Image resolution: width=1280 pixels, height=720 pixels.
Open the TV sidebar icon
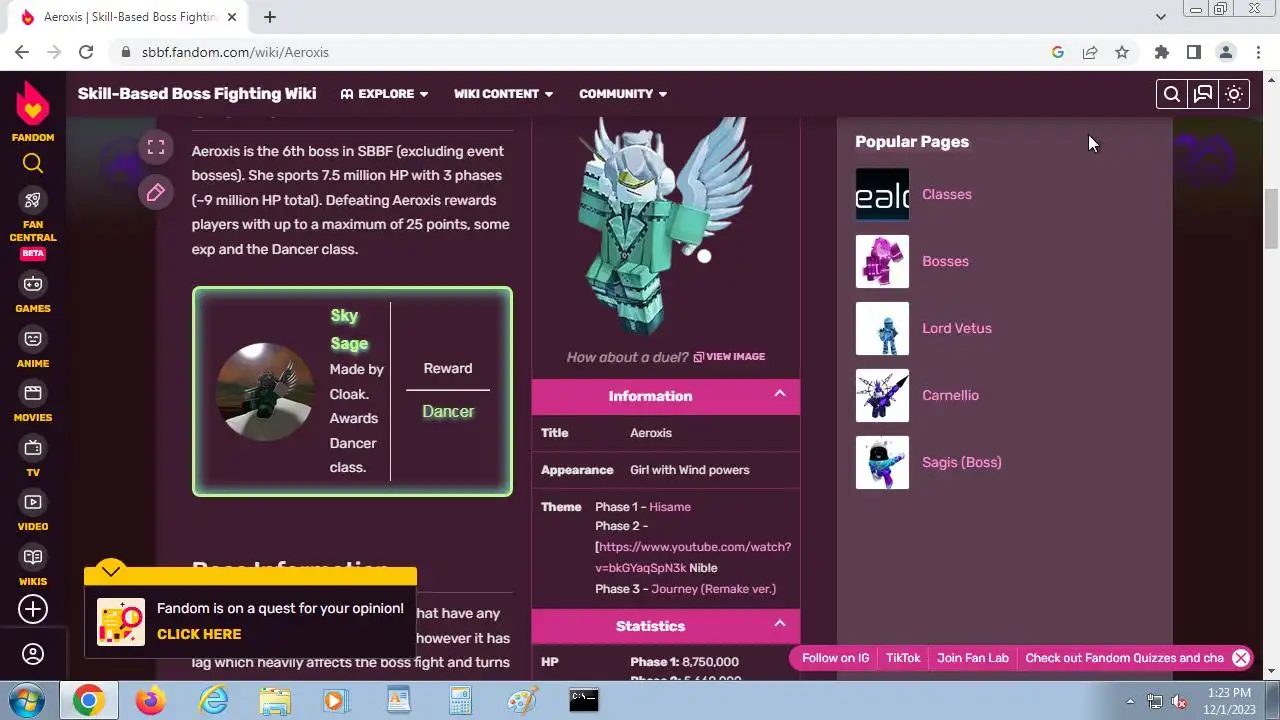pos(33,448)
